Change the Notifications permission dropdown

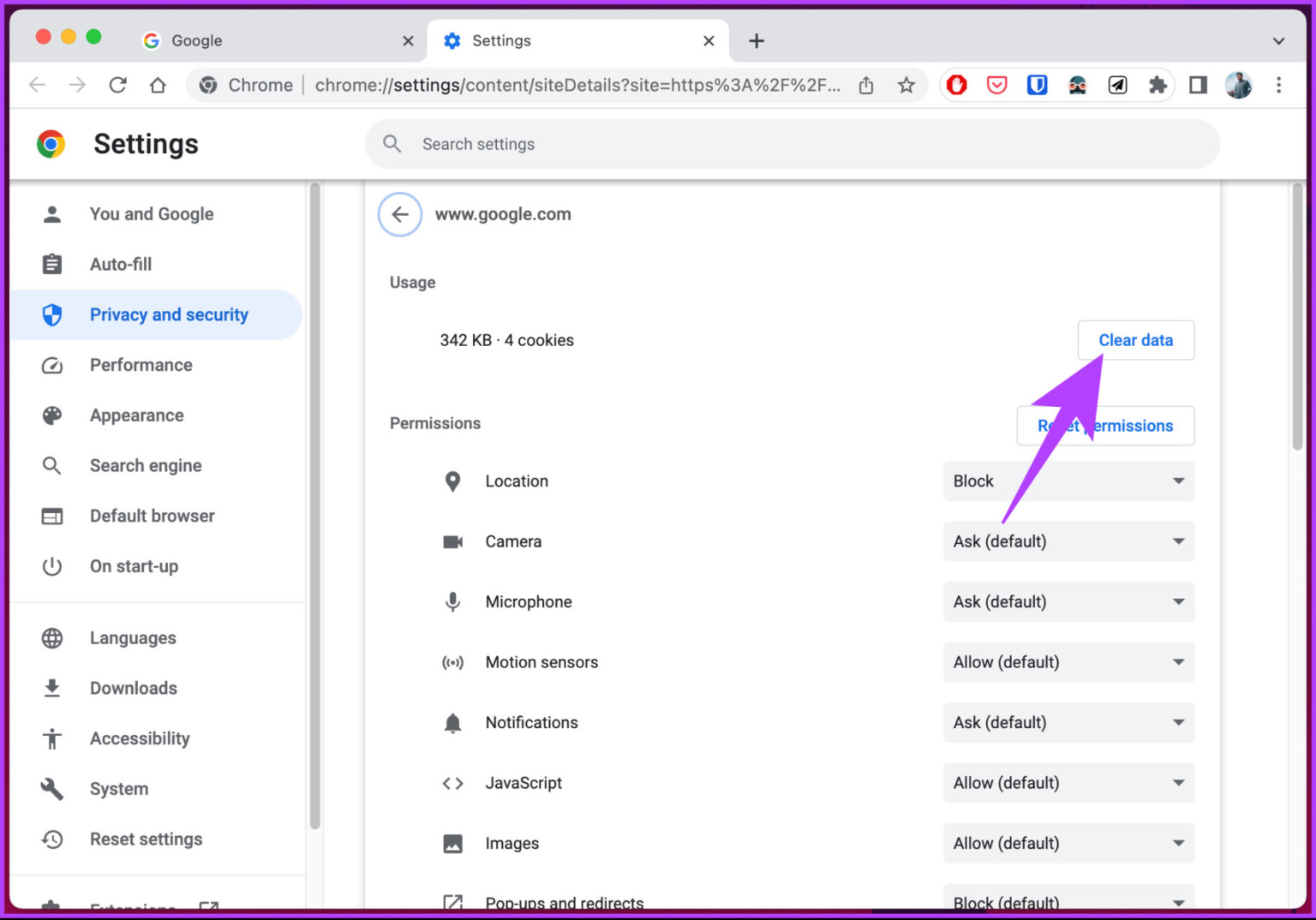pyautogui.click(x=1068, y=722)
